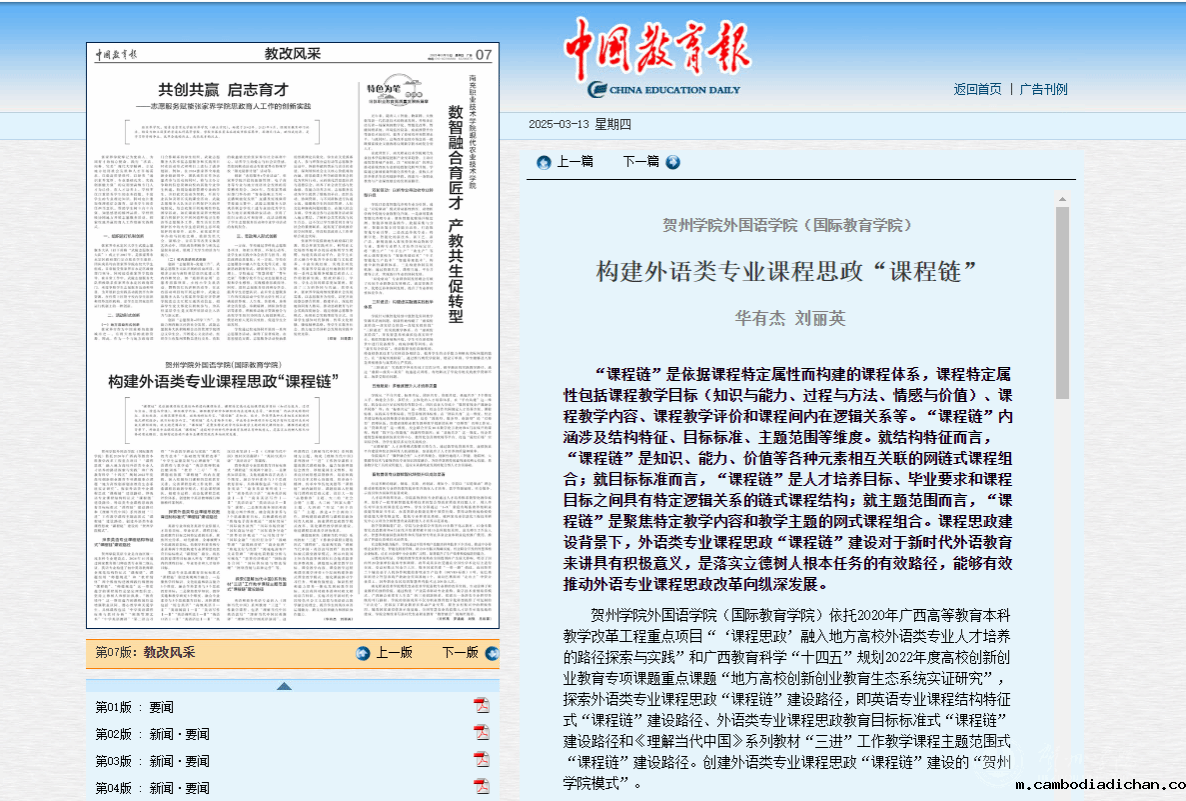Image resolution: width=1186 pixels, height=801 pixels.
Task: Click the China Education Daily logo
Action: coord(658,58)
